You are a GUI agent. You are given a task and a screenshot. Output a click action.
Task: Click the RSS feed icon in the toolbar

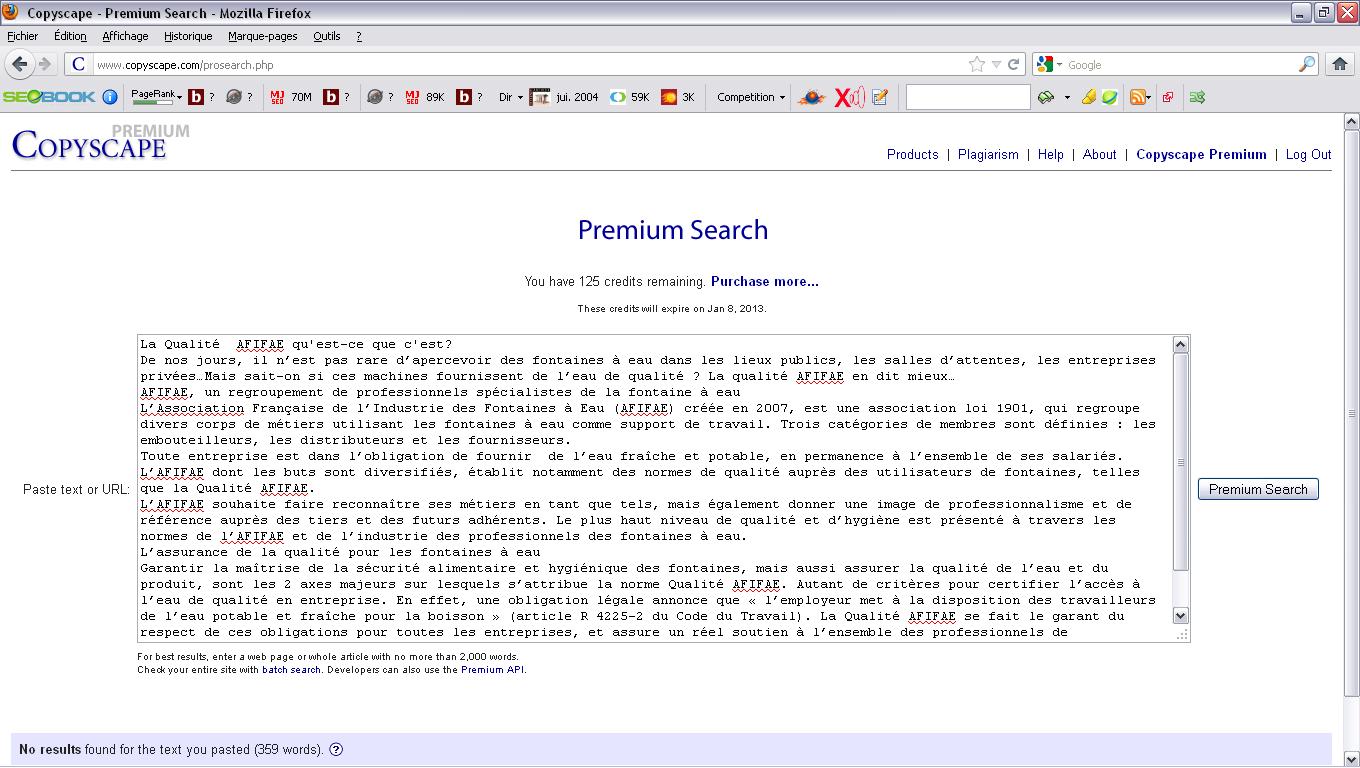pyautogui.click(x=1137, y=97)
